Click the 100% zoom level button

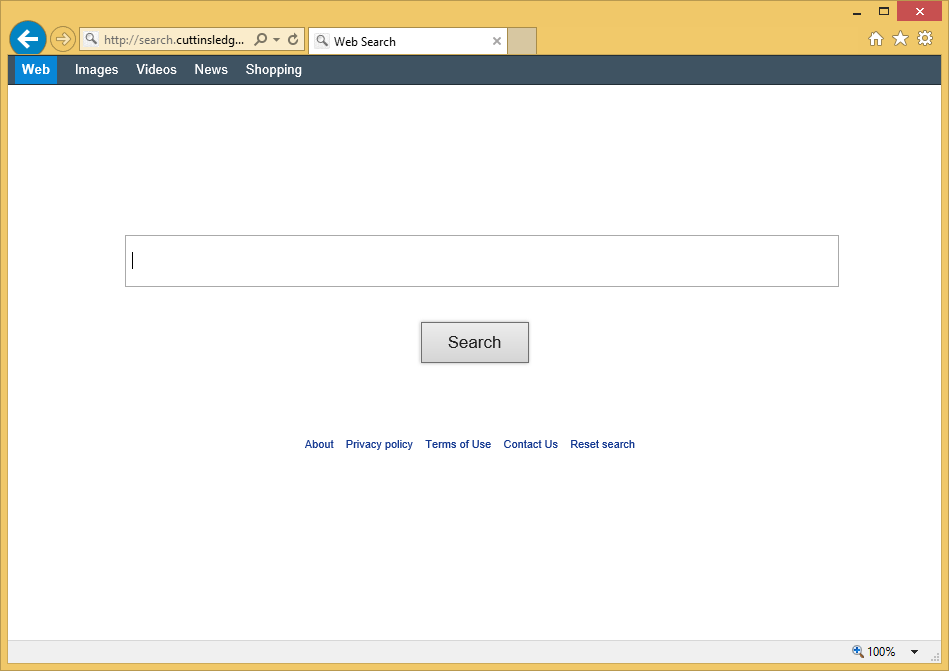874,652
